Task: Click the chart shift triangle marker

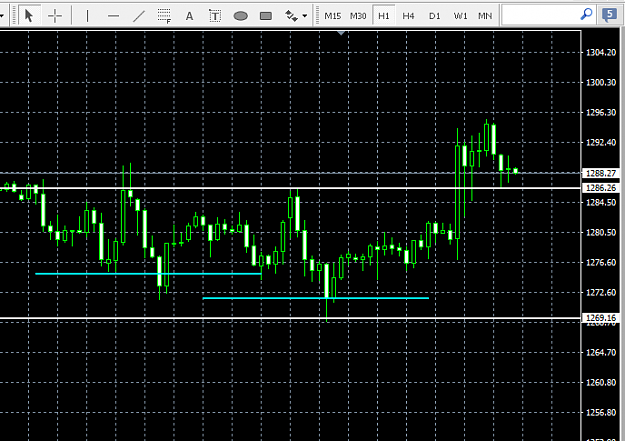Action: [341, 33]
